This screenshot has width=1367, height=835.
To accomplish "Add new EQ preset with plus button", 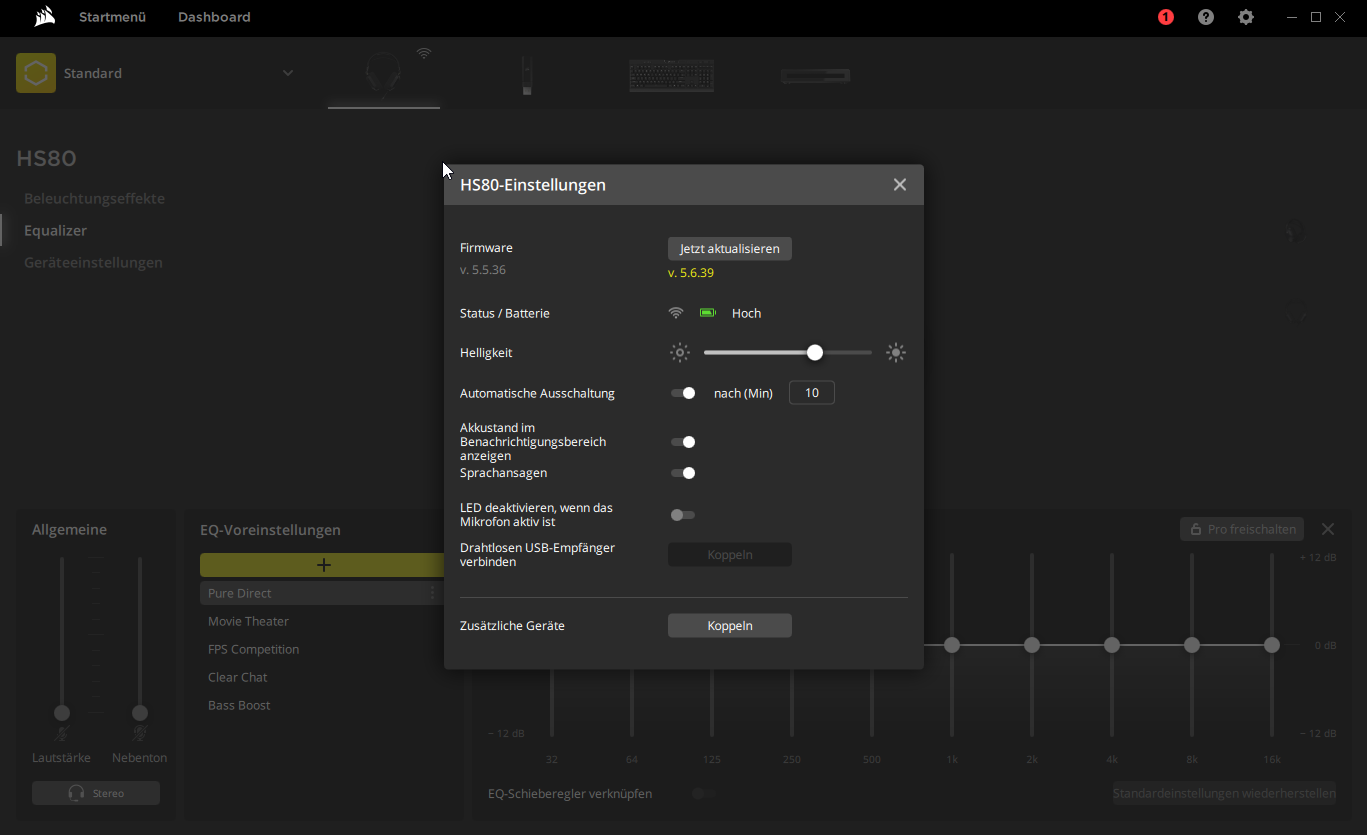I will point(323,565).
